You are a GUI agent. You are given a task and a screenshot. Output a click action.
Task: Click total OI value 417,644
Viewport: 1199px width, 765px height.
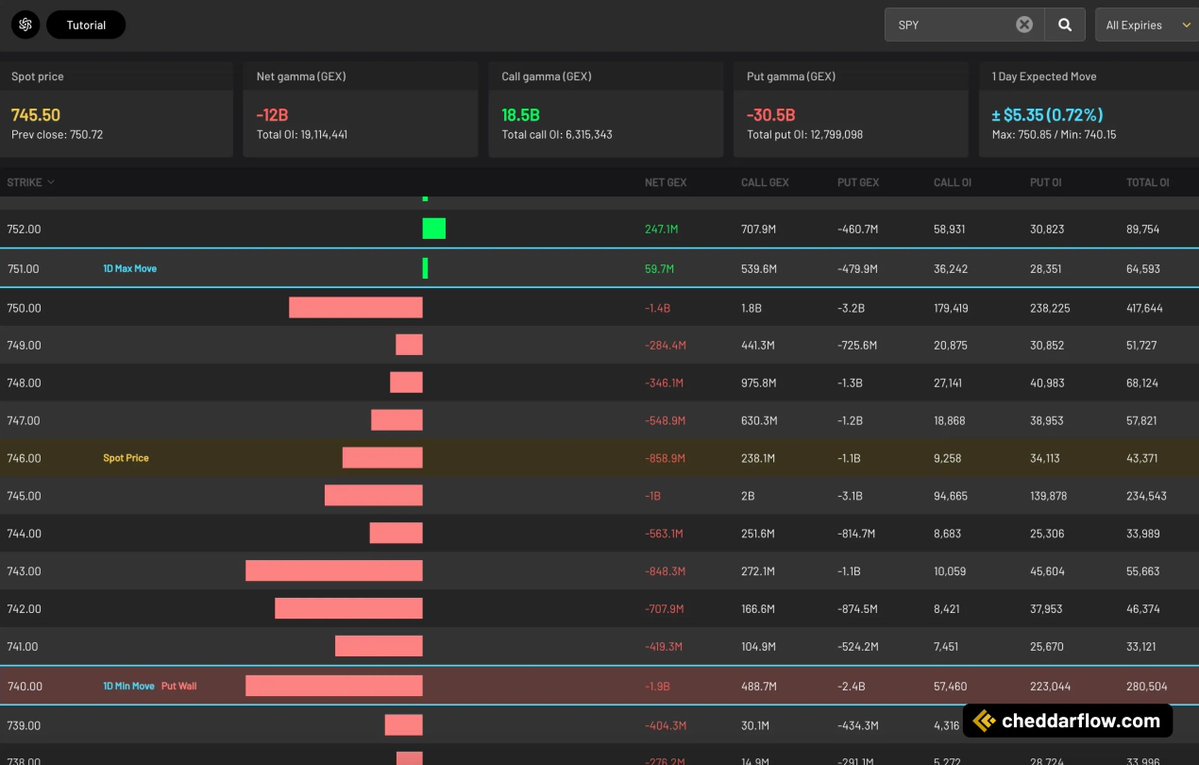click(1145, 308)
